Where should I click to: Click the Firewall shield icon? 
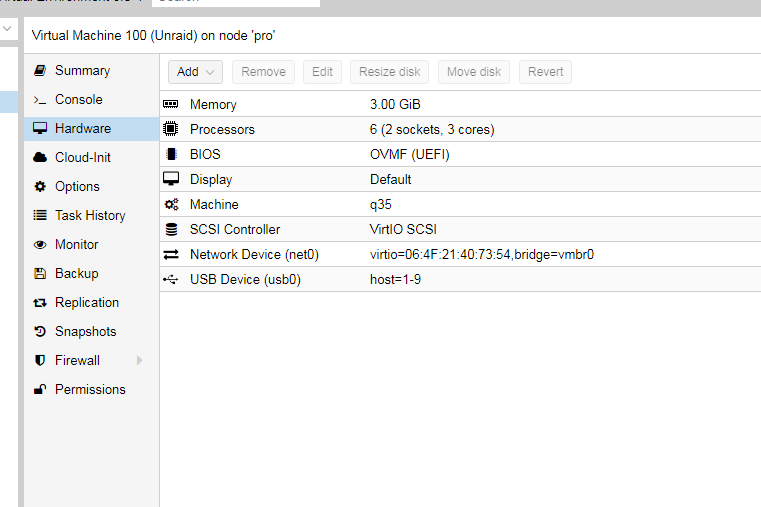click(40, 360)
